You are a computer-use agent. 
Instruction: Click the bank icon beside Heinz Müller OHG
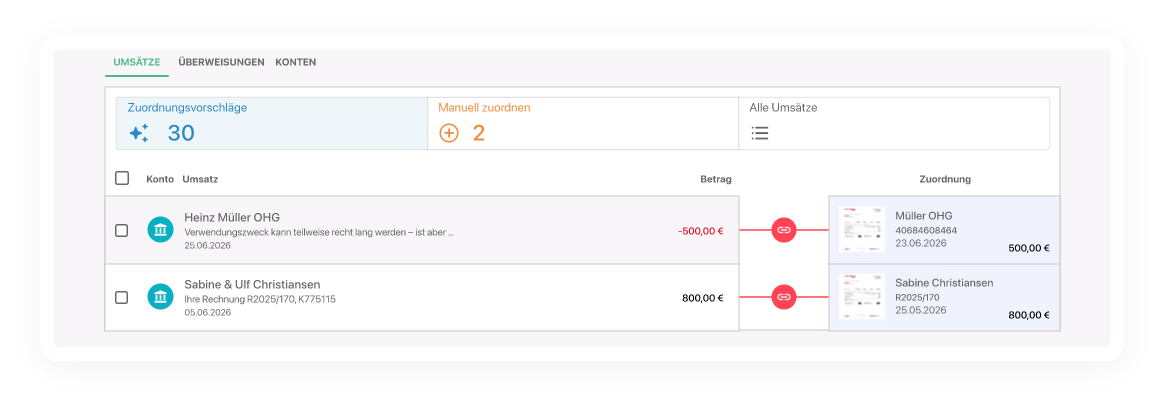pyautogui.click(x=160, y=230)
